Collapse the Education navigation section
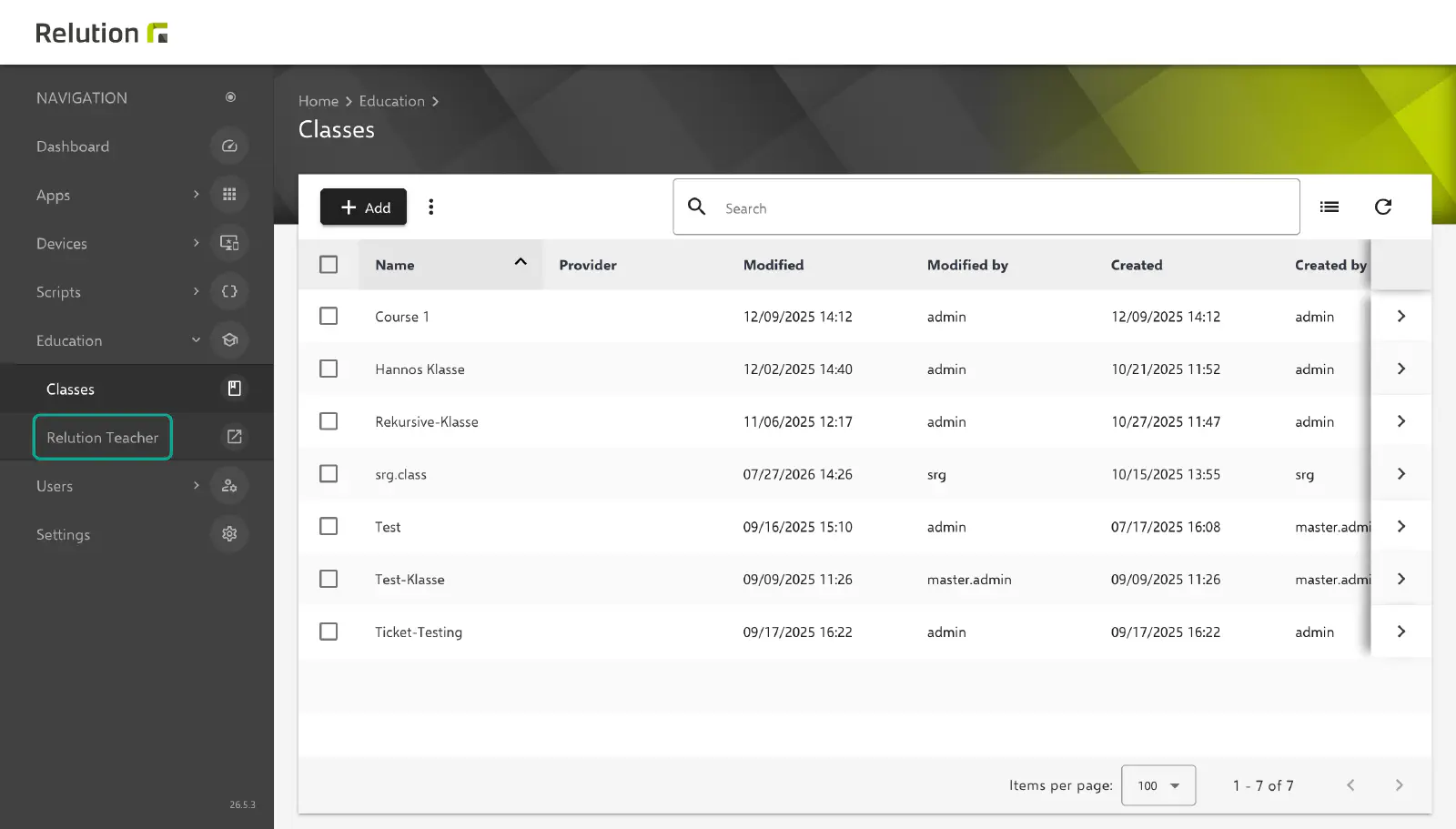 coord(197,340)
